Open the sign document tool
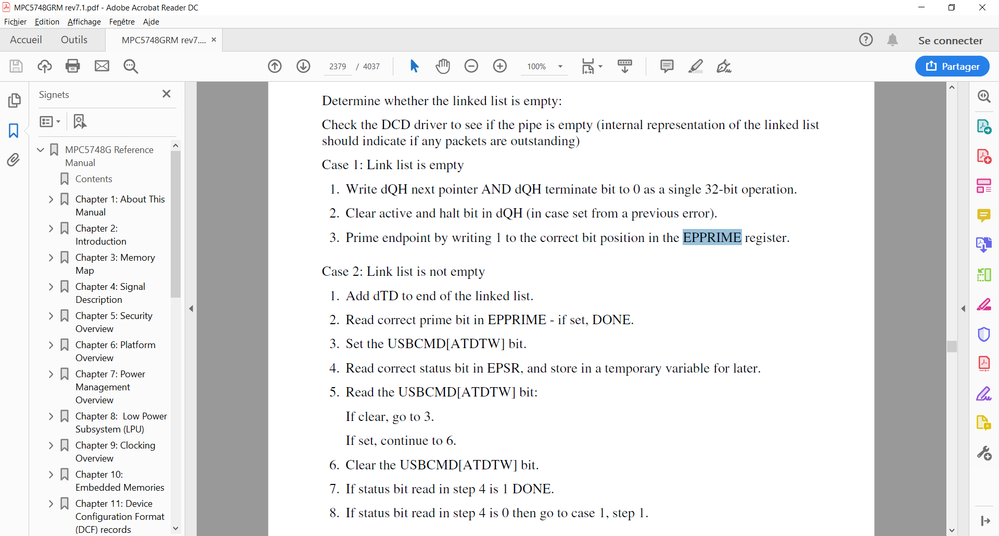The width and height of the screenshot is (999, 536). click(x=724, y=66)
